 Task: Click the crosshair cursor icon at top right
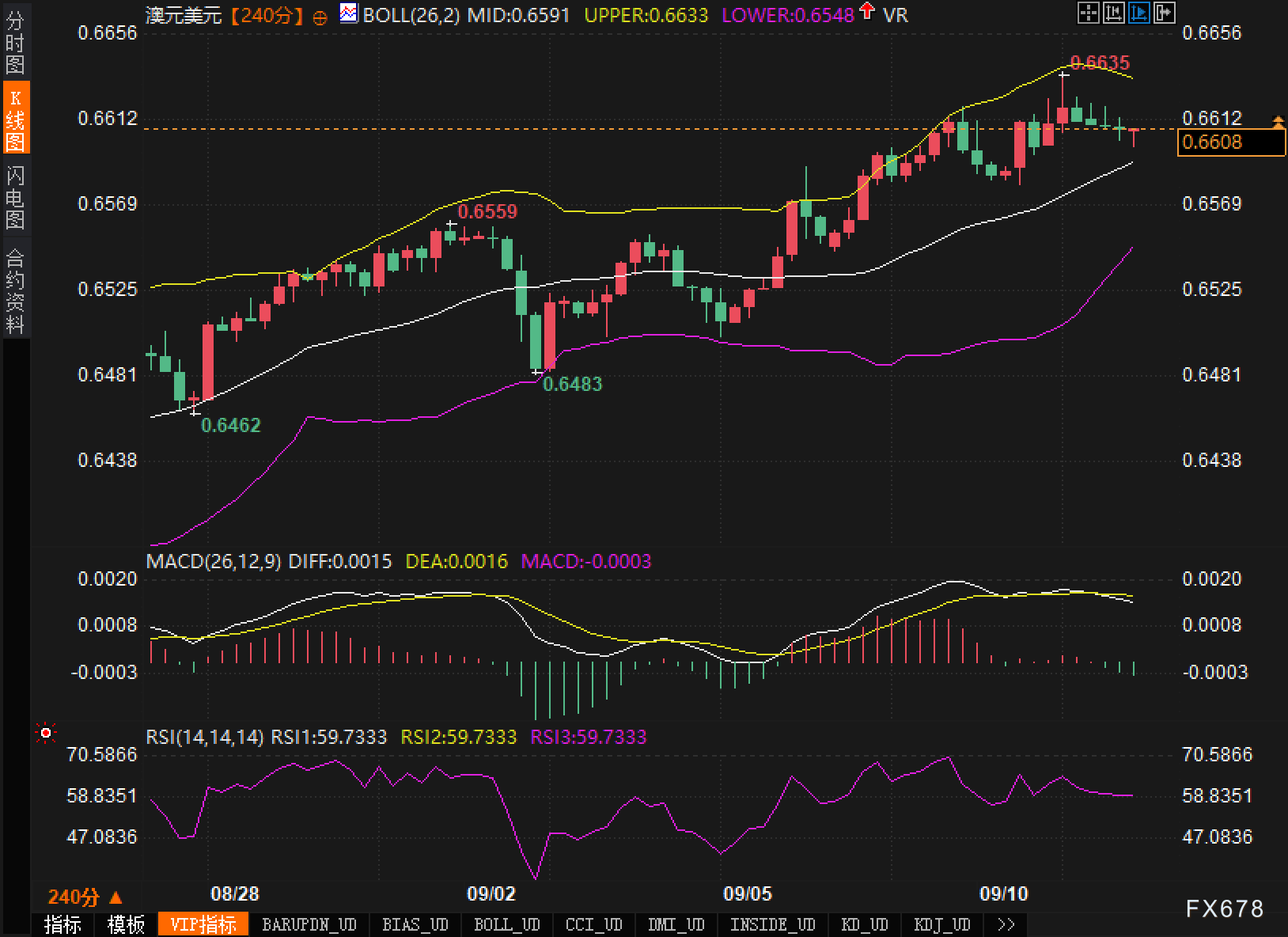click(x=1089, y=12)
